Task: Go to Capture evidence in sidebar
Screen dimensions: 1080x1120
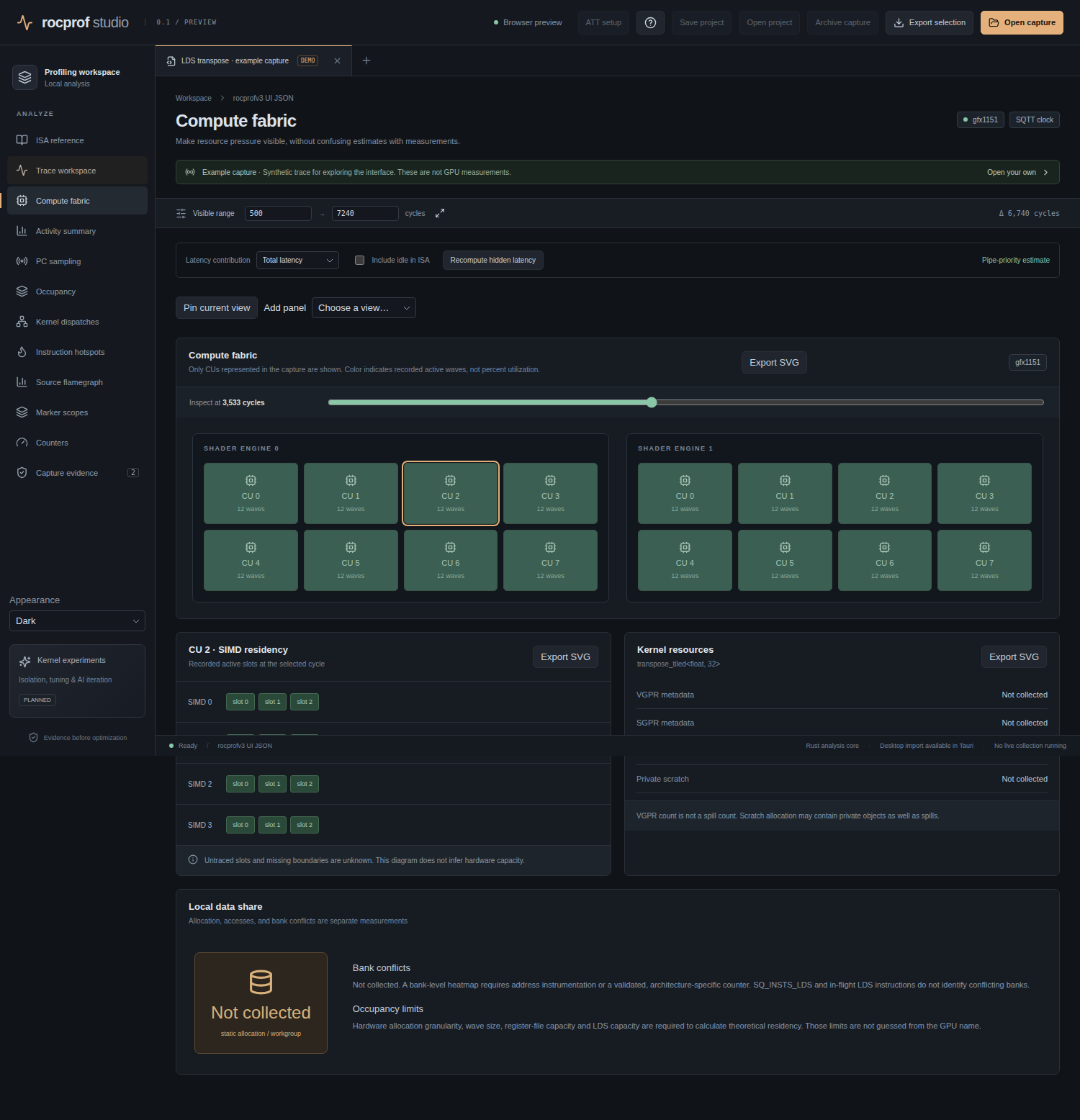Action: coord(77,473)
